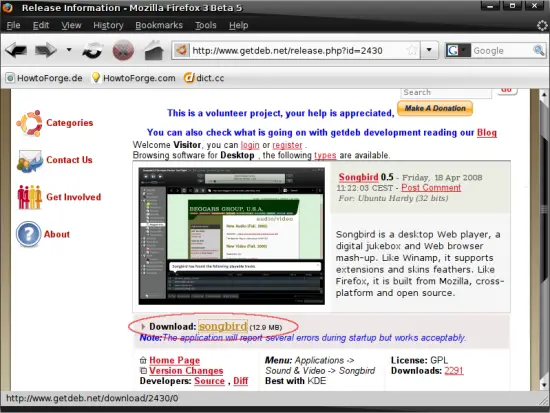Click the site Search input field
This screenshot has height=413, width=550.
click(446, 93)
